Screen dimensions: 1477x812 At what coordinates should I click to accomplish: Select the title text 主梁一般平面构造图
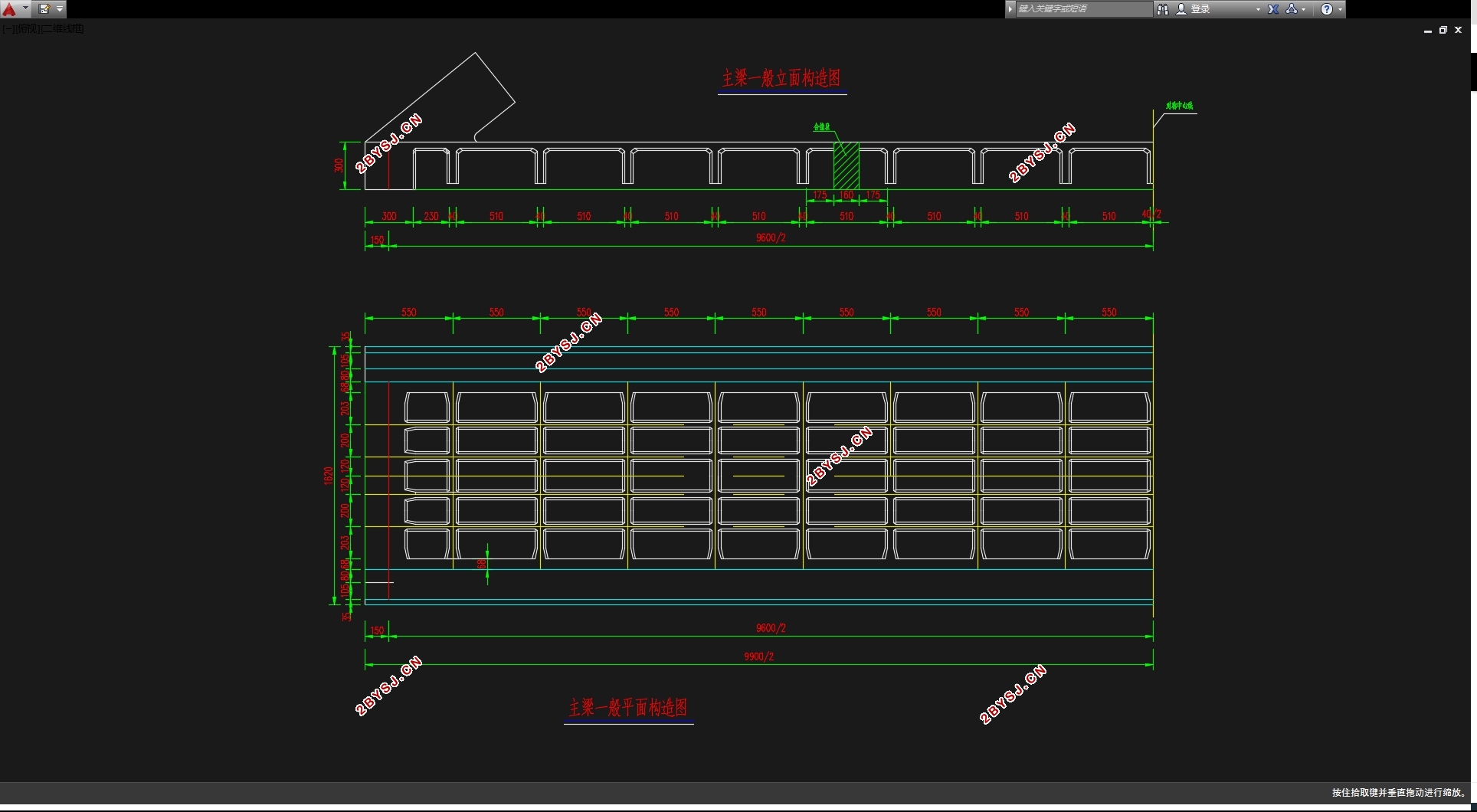(628, 708)
